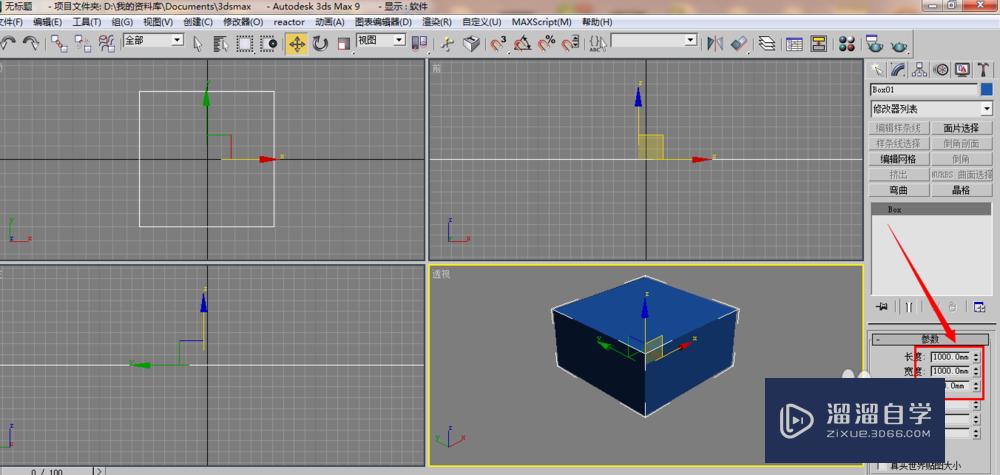Toggle the Spinner Snap icon

pyautogui.click(x=570, y=43)
